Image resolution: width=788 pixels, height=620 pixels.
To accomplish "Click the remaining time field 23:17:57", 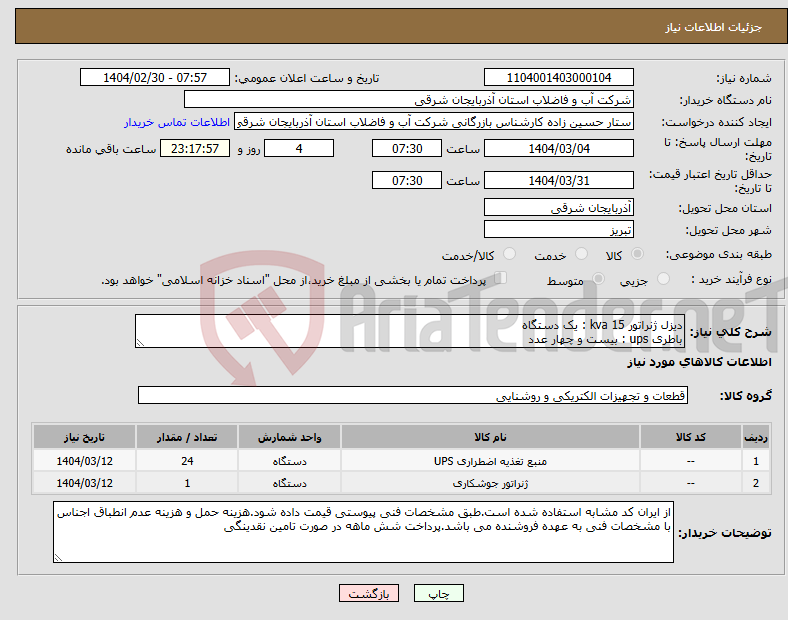I will click(x=195, y=148).
